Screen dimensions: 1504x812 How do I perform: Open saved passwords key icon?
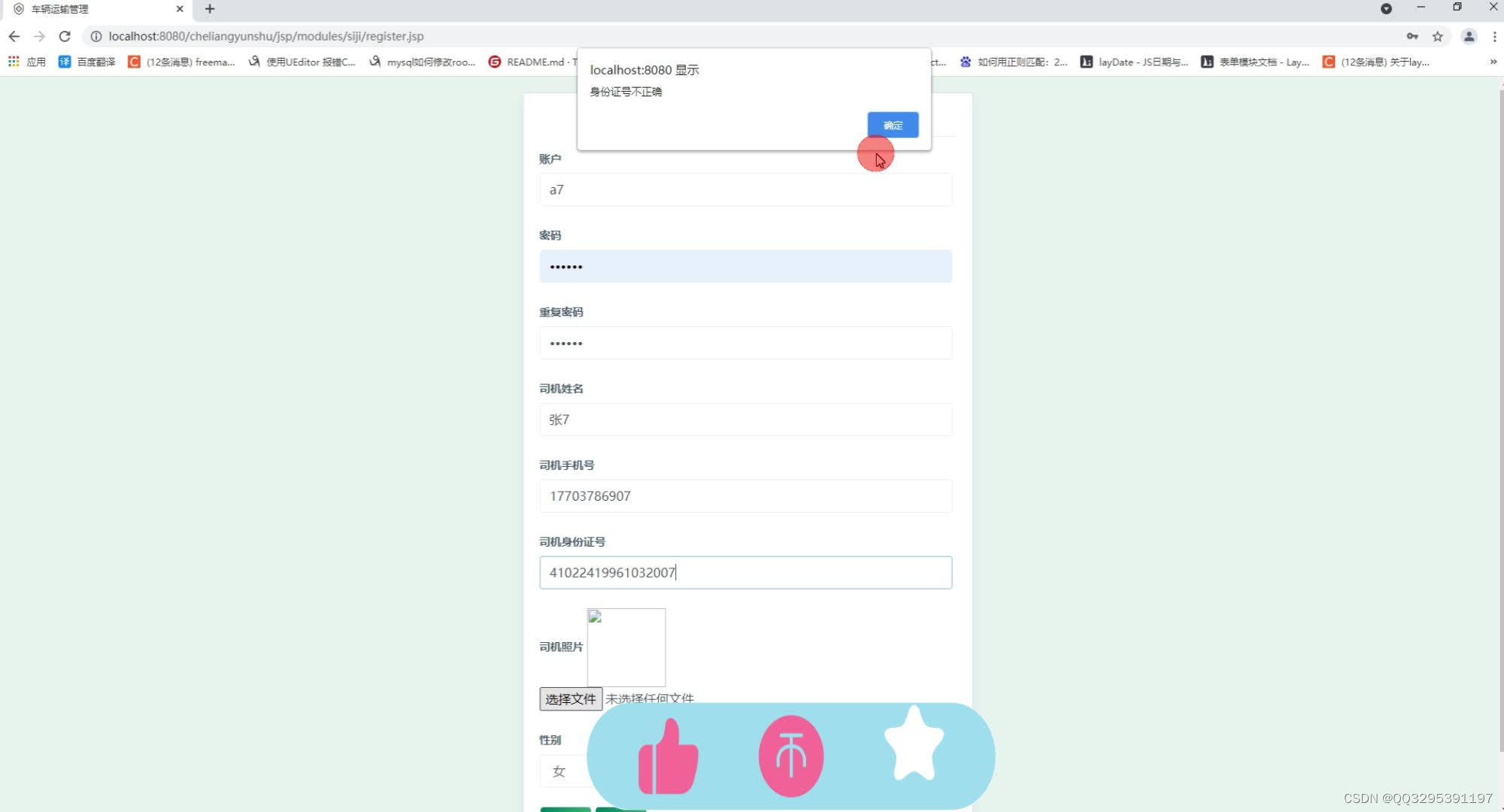click(x=1412, y=36)
